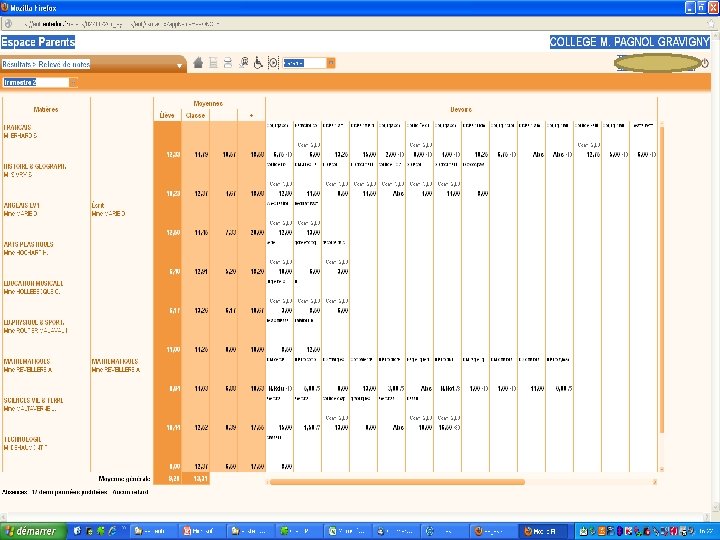
Task: Click the horizontal scrollbar thumb of Devoirs
Action: (x=397, y=482)
